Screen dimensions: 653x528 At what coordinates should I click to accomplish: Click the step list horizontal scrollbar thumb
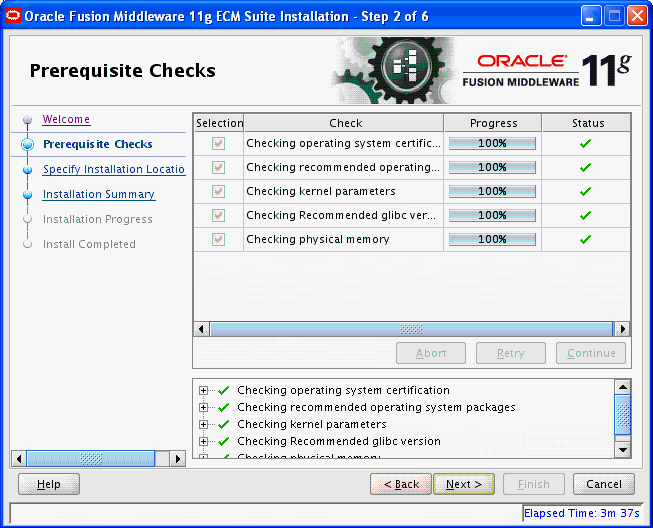click(x=91, y=459)
